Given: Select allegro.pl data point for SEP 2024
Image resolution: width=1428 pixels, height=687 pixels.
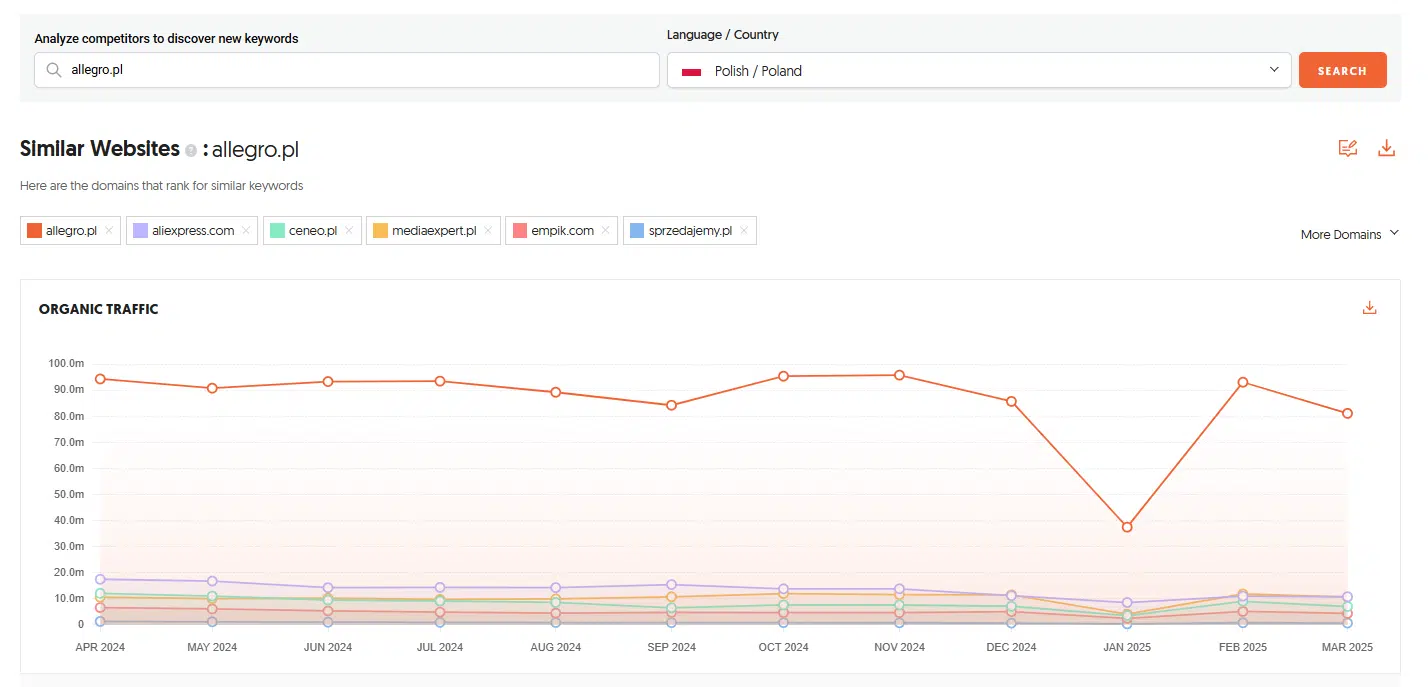Looking at the screenshot, I should tap(671, 405).
